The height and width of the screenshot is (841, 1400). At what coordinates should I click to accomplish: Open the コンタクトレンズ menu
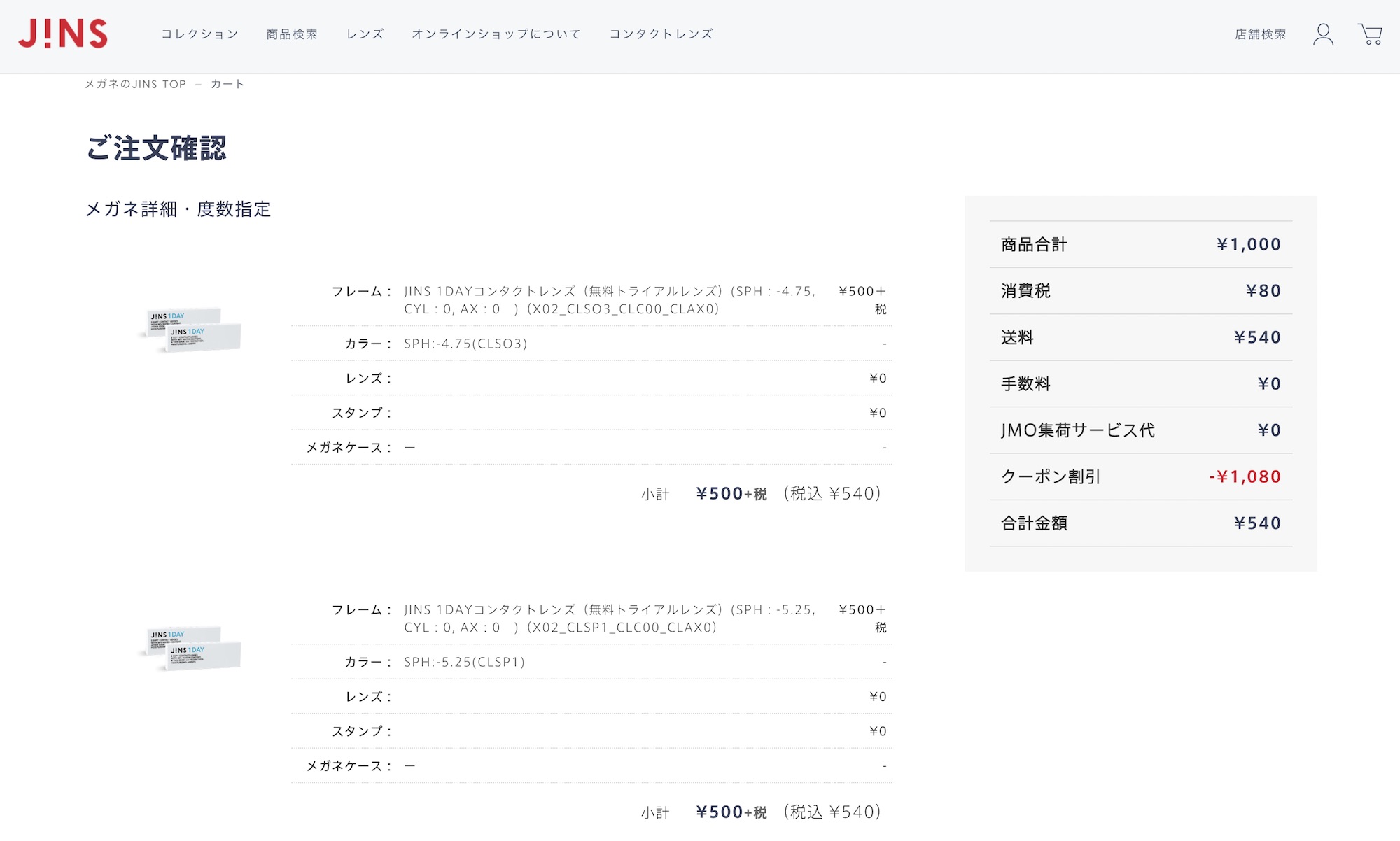point(661,34)
